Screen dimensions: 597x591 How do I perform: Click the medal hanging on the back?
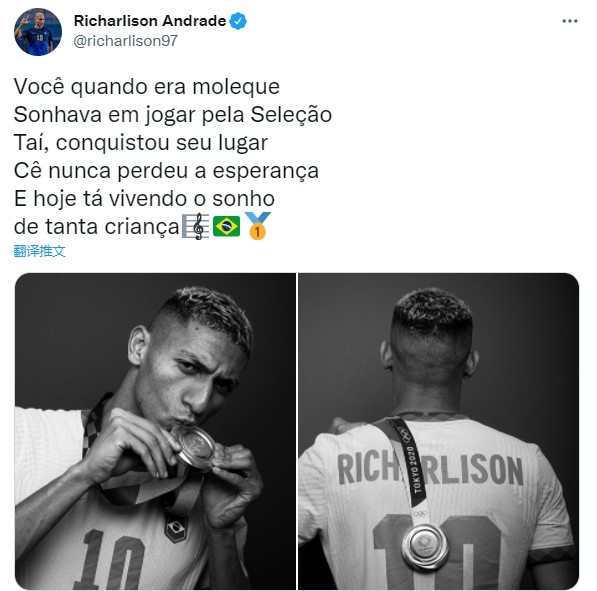tap(425, 546)
